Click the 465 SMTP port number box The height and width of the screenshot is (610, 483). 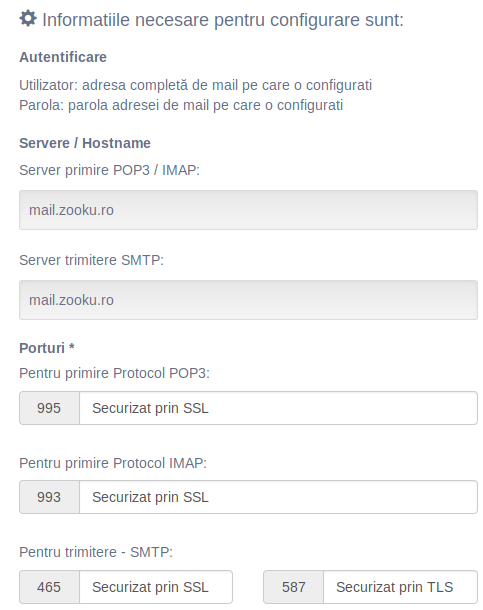pos(49,587)
